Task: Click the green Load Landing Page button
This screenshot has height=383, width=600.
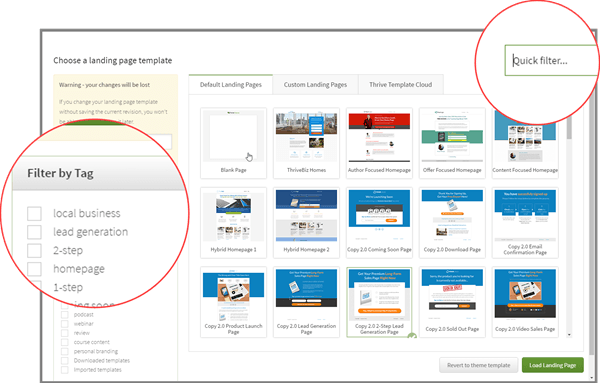Action: click(x=553, y=365)
